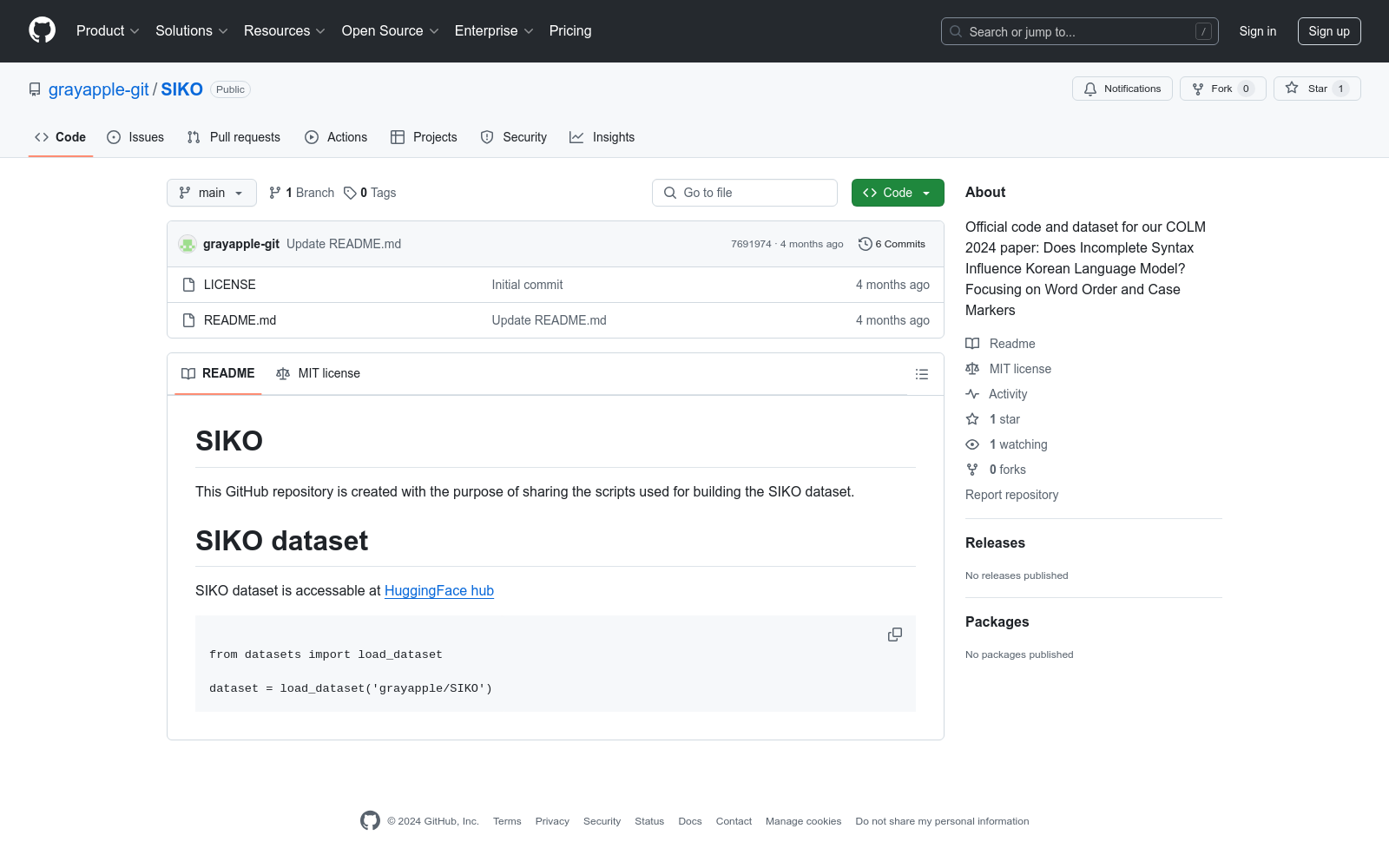Select the README tab in file viewer
1389x868 pixels.
(x=218, y=373)
